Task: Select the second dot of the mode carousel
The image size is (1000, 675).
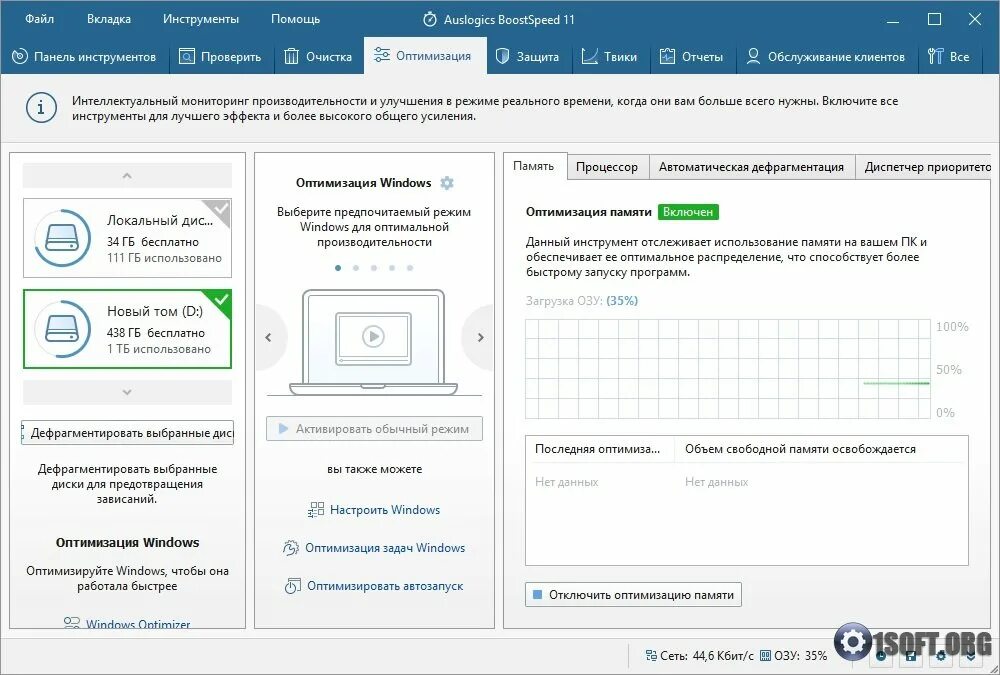Action: point(356,268)
